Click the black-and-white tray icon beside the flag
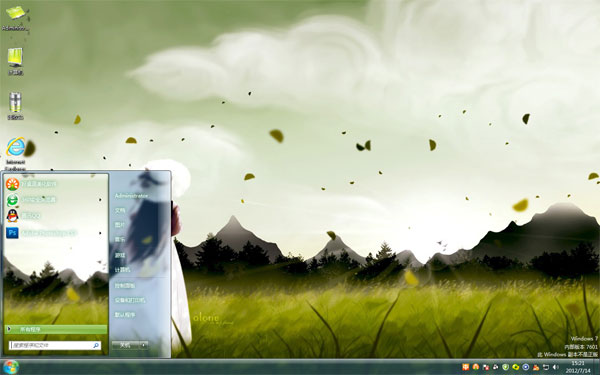Viewport: 600px width, 375px height. (496, 367)
